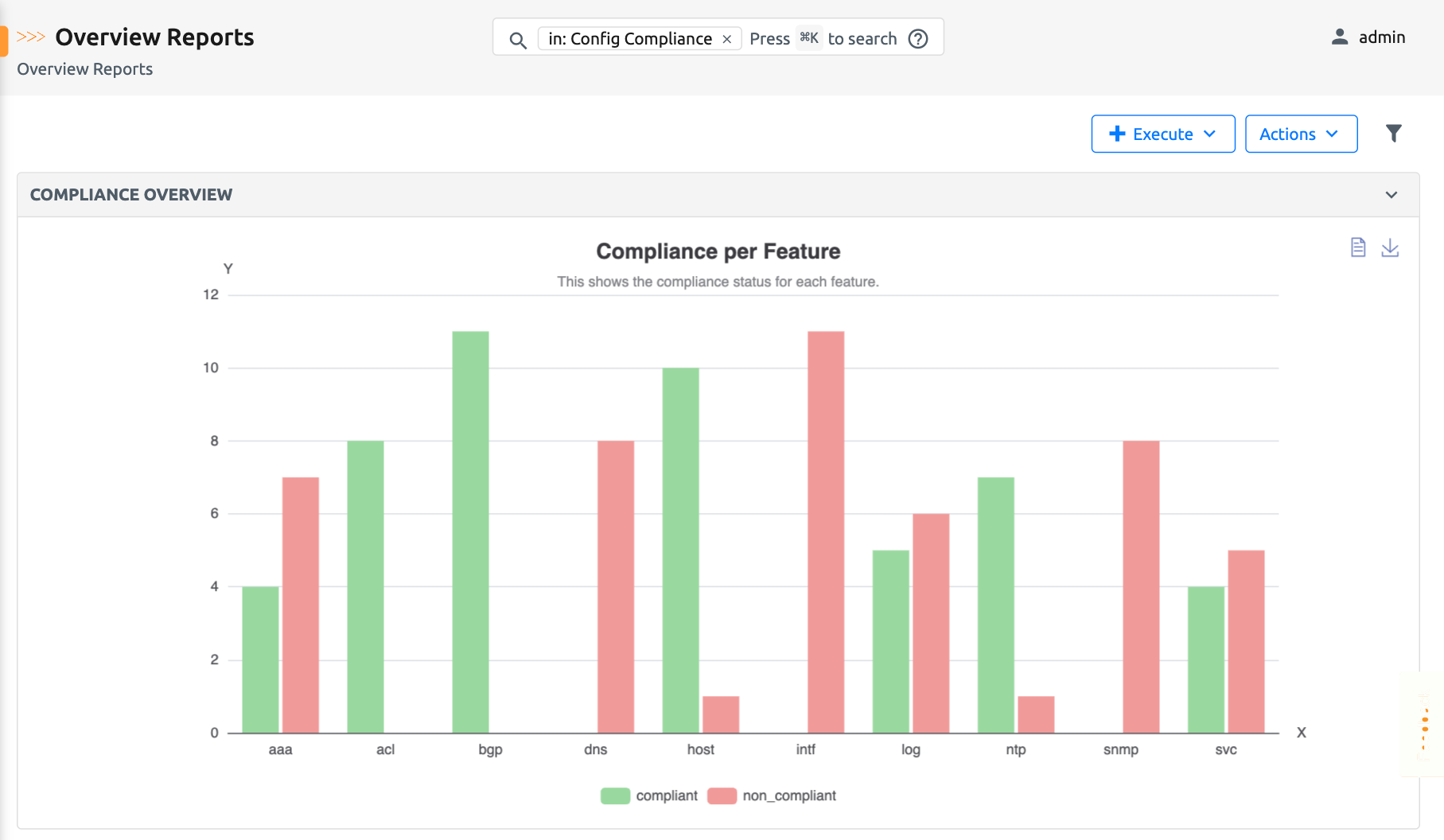Remove the Config Compliance search filter chip
The height and width of the screenshot is (840, 1444).
coord(726,38)
